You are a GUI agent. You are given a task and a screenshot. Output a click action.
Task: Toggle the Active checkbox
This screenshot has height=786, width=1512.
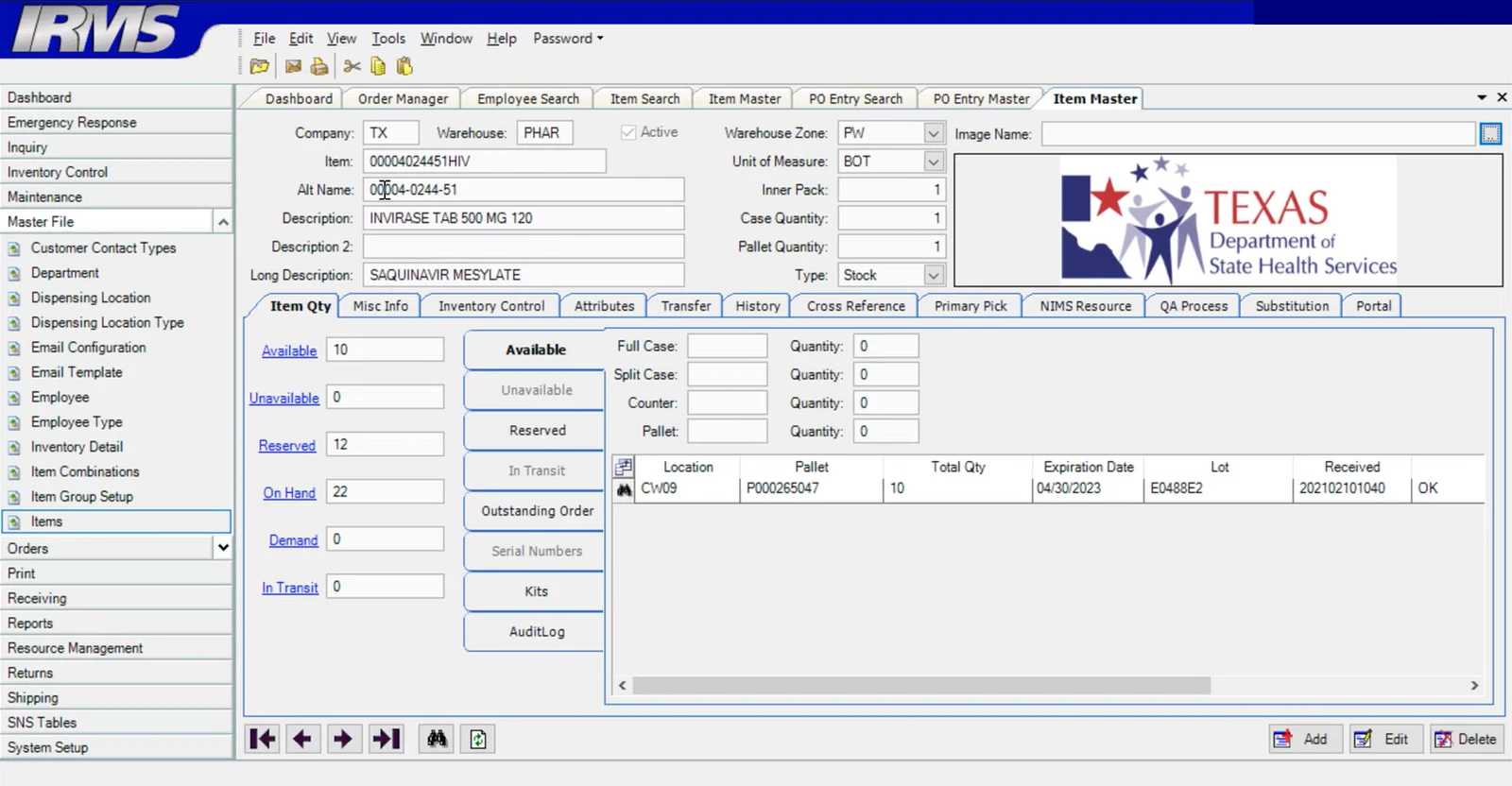[628, 132]
